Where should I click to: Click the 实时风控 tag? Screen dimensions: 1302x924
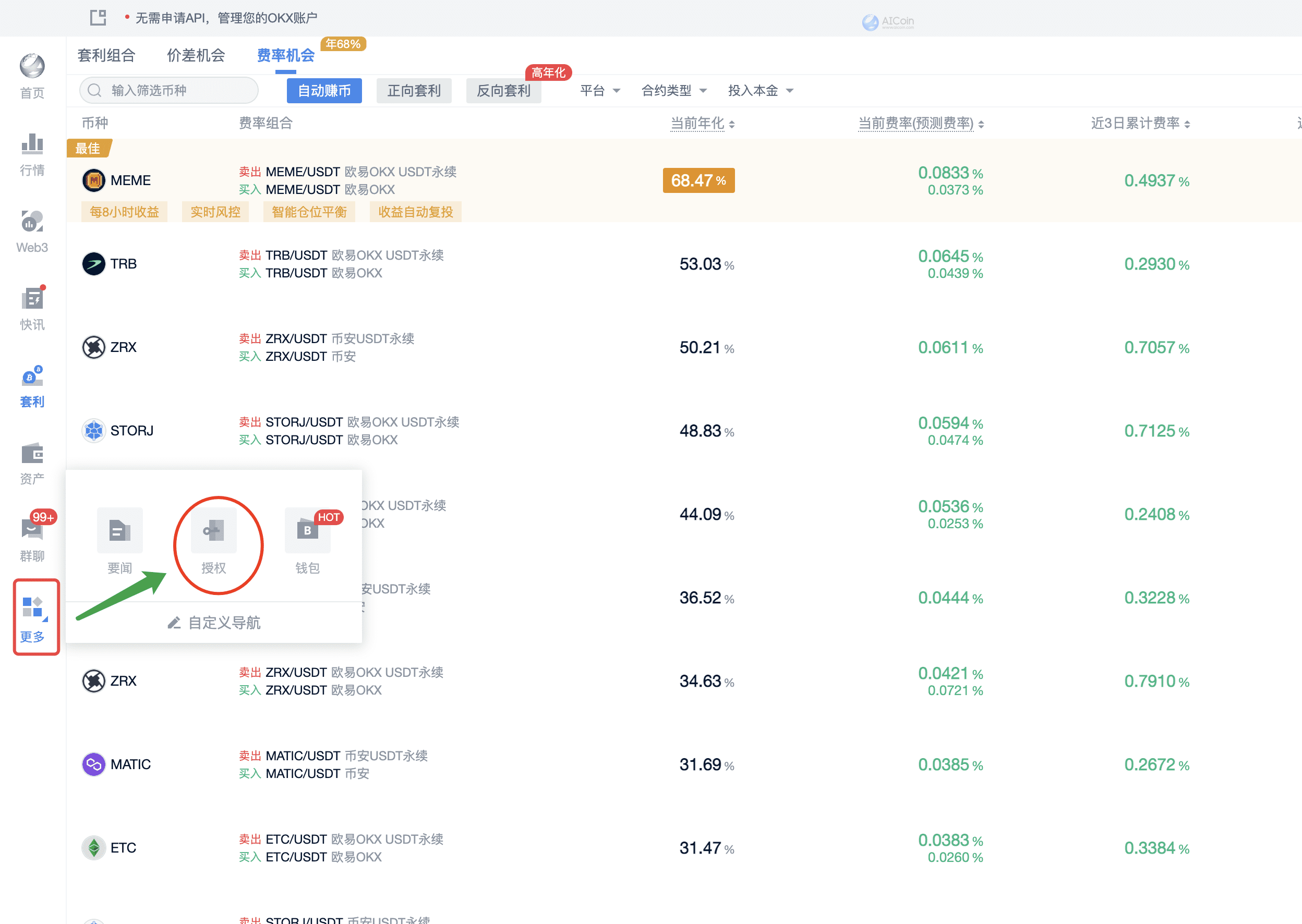coord(215,212)
